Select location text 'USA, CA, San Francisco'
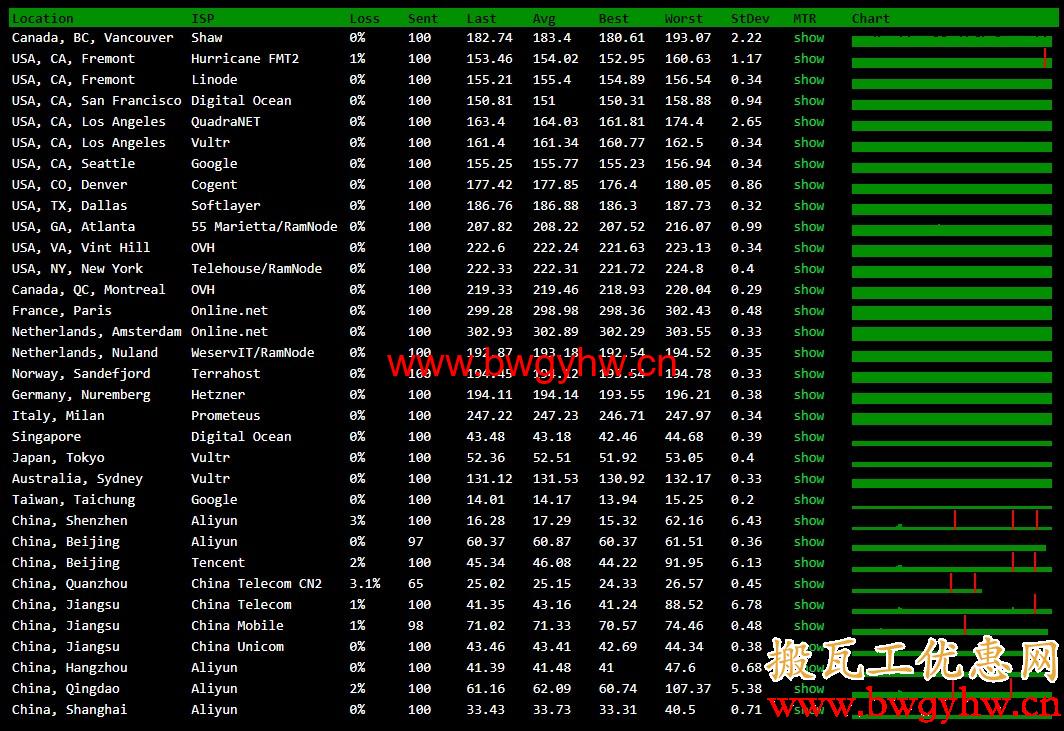 96,101
